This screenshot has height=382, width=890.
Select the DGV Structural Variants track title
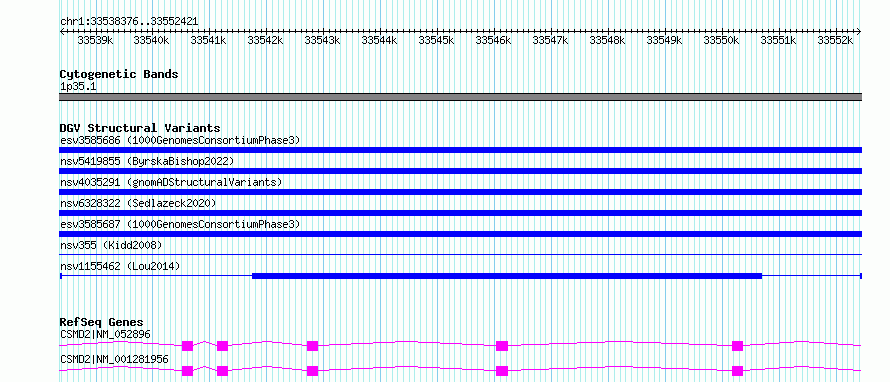(140, 128)
